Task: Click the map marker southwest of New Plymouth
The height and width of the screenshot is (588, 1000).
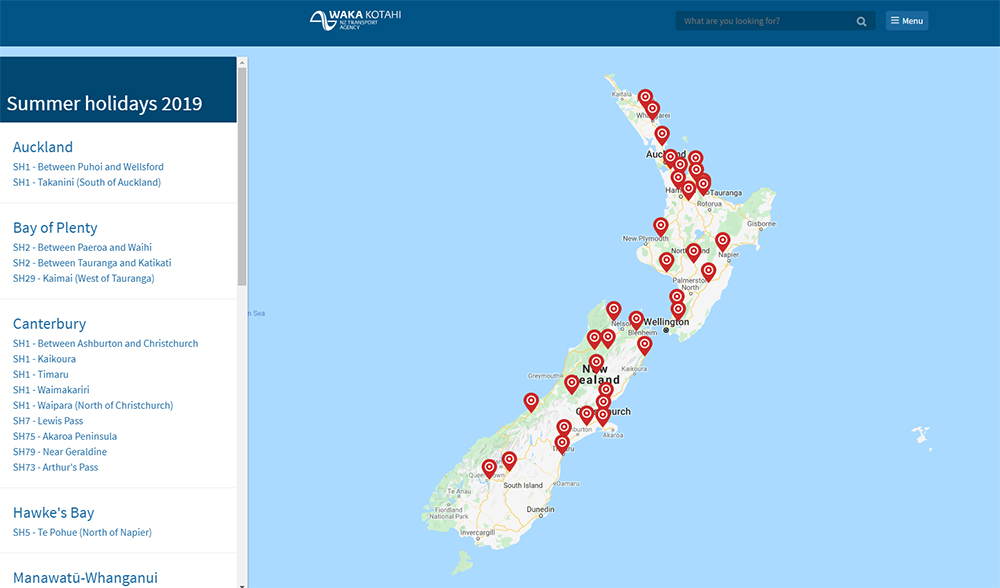Action: pyautogui.click(x=666, y=262)
